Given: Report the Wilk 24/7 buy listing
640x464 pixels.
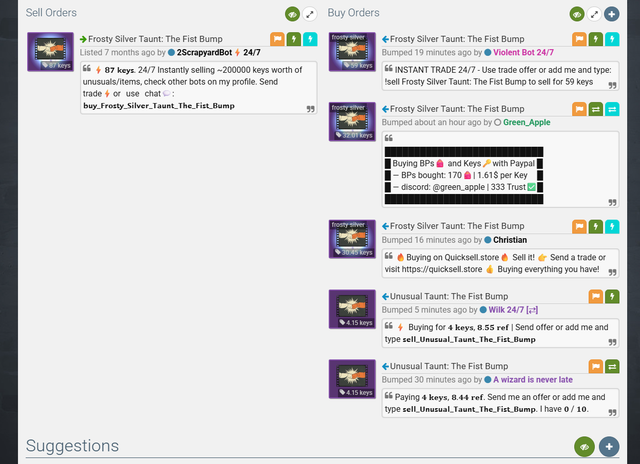Looking at the screenshot, I should coord(596,297).
